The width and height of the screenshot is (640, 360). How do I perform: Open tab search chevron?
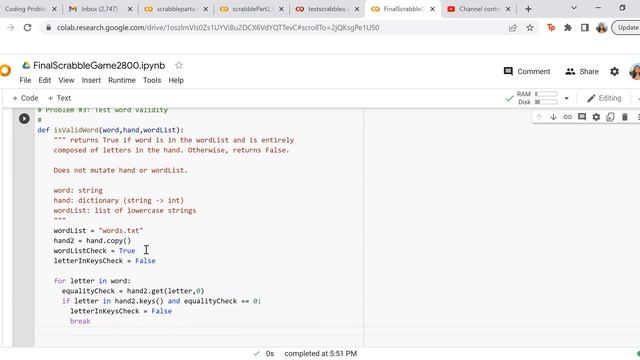click(573, 8)
